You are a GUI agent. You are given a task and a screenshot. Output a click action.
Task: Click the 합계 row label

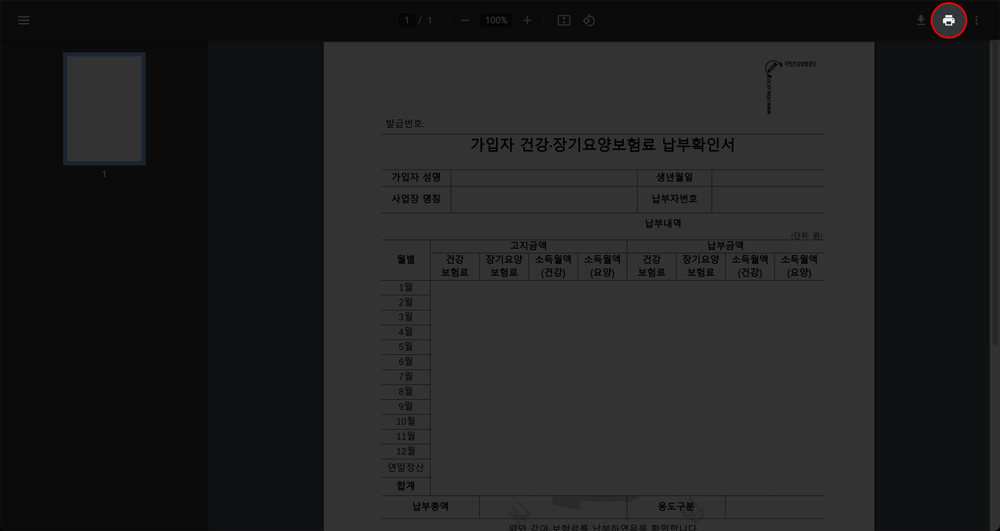(x=406, y=486)
